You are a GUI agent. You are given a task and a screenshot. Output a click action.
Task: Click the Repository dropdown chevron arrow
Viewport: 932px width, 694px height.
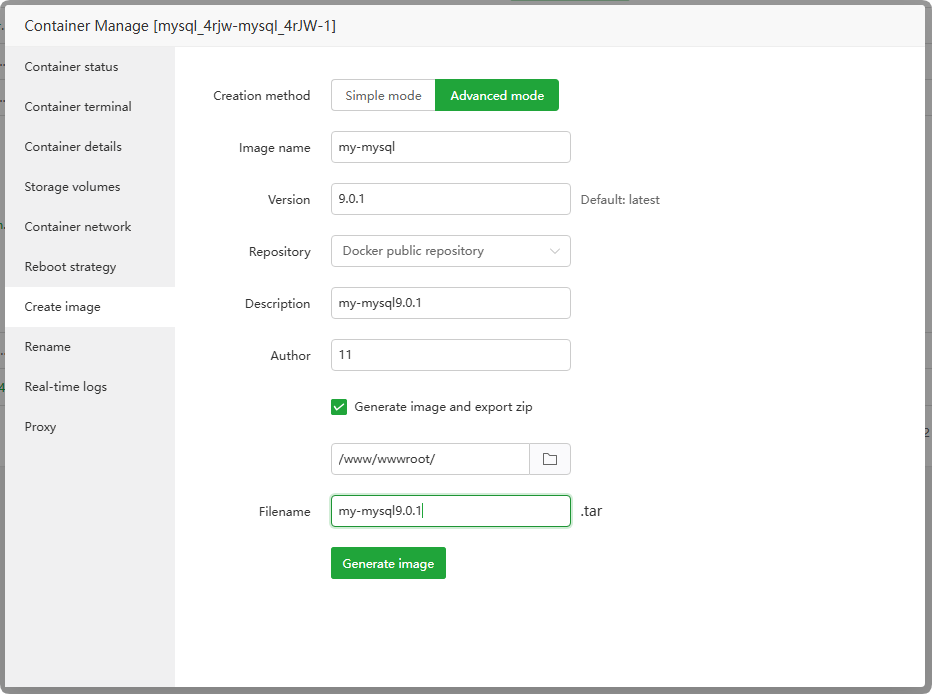(x=555, y=251)
